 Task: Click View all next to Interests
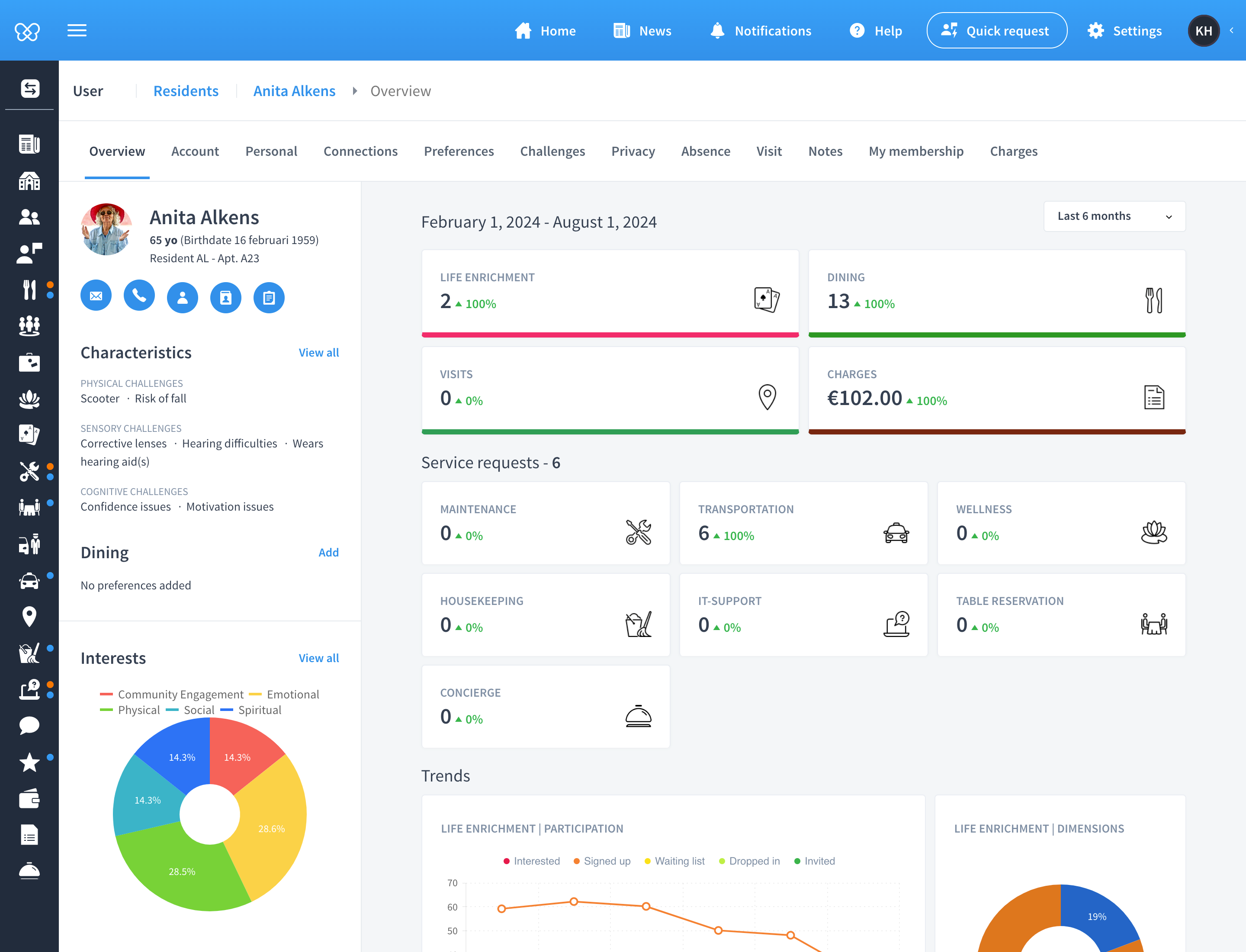pos(318,658)
